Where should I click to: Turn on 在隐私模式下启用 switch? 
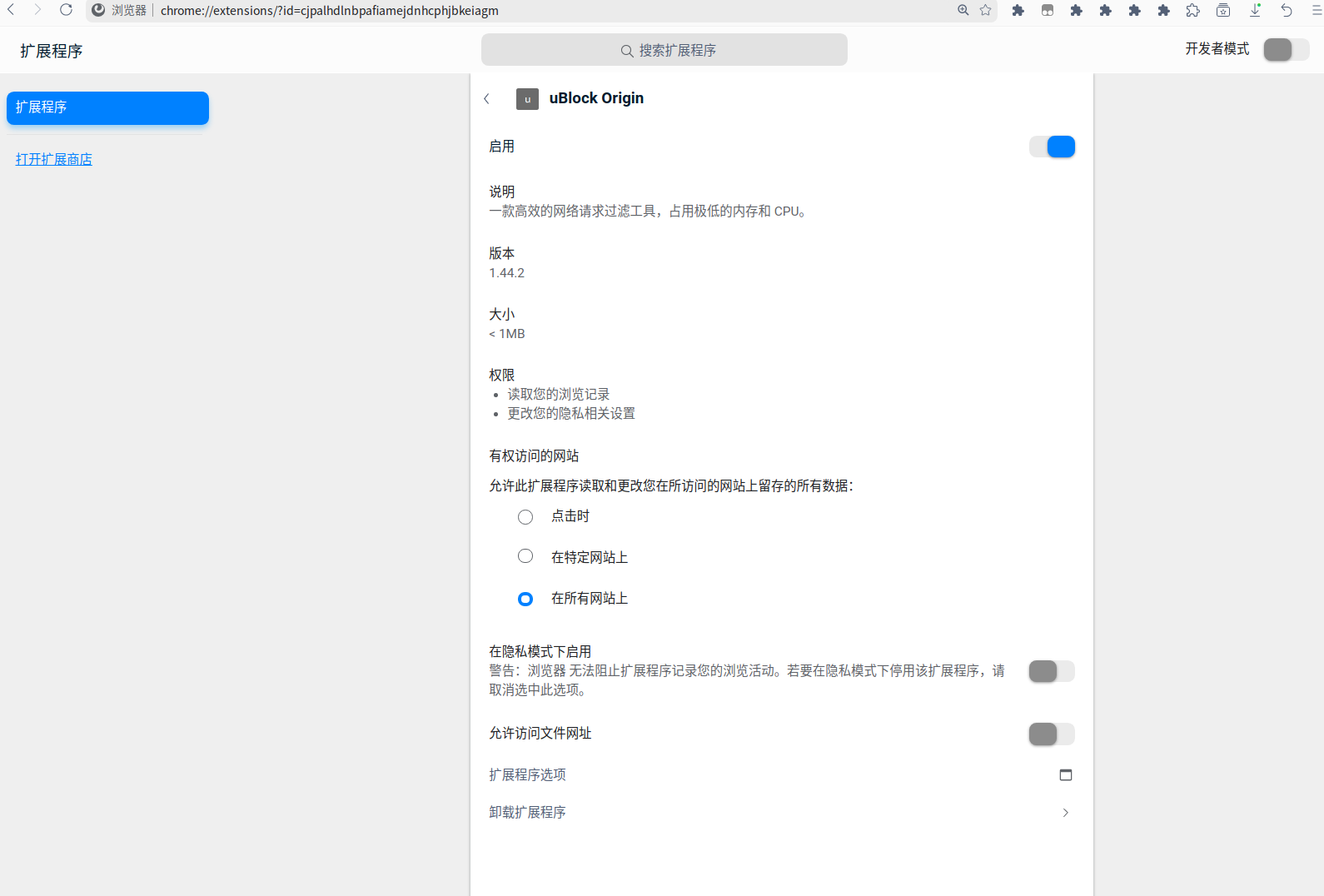pyautogui.click(x=1052, y=671)
